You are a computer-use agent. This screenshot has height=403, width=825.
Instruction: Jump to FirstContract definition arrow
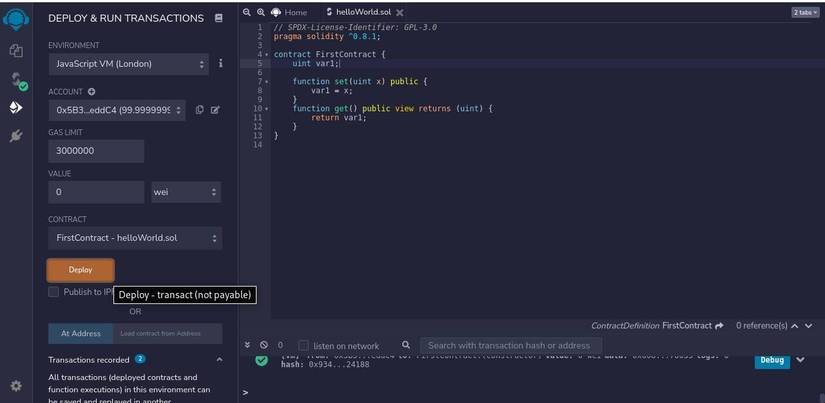click(719, 326)
